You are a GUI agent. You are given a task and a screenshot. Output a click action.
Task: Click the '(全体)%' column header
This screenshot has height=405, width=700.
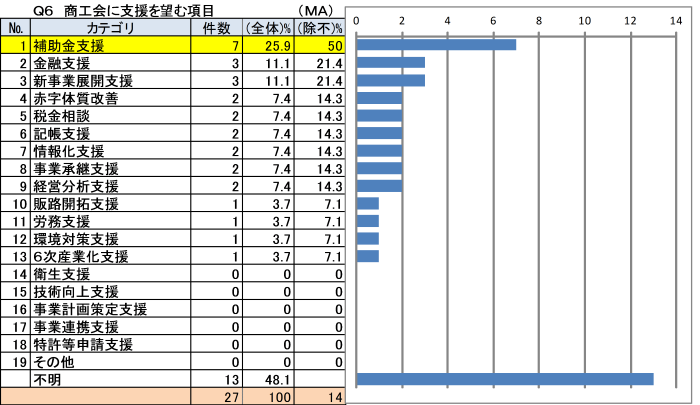[x=268, y=28]
